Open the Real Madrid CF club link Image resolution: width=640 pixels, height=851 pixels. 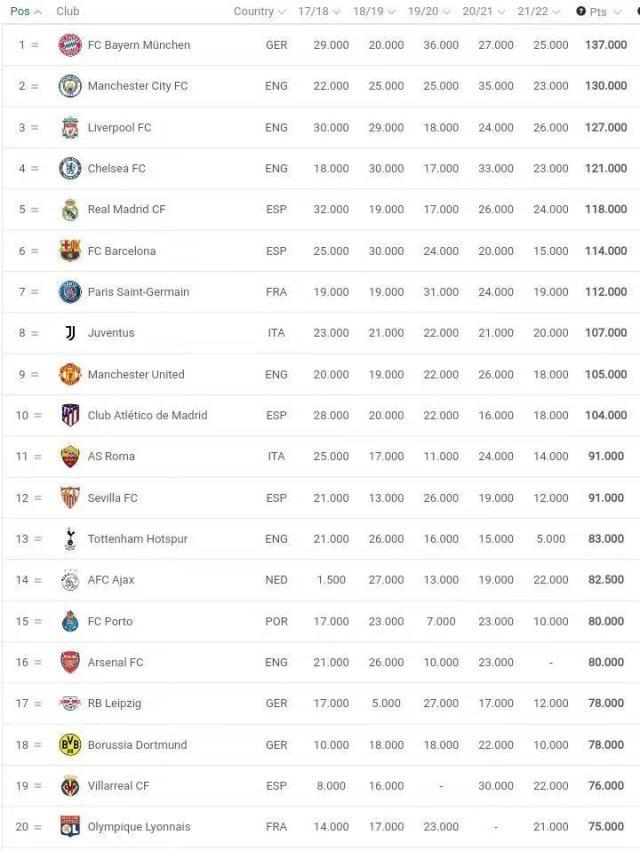coord(126,209)
